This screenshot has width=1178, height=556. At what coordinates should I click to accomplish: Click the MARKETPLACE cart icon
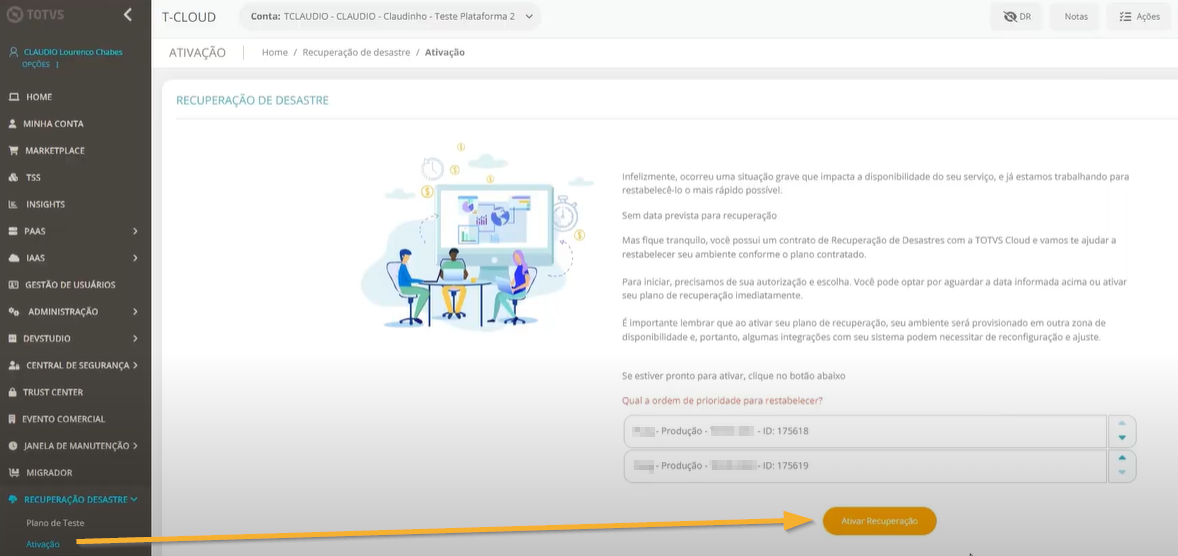(13, 150)
